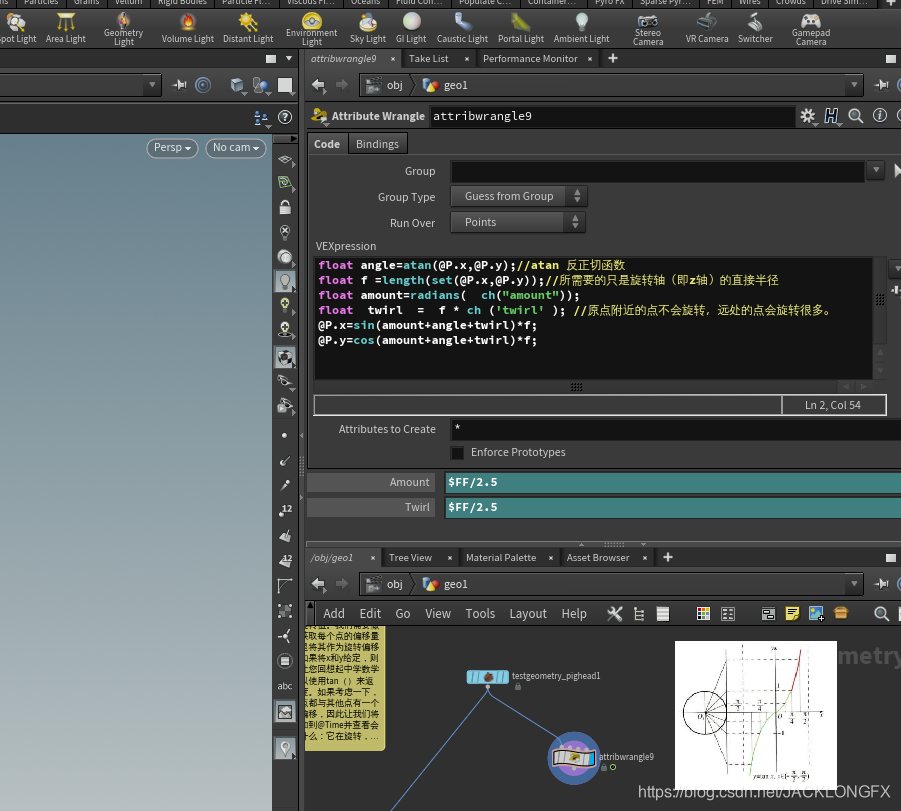Toggle pin on the viewport pane
This screenshot has height=811, width=901.
179,85
